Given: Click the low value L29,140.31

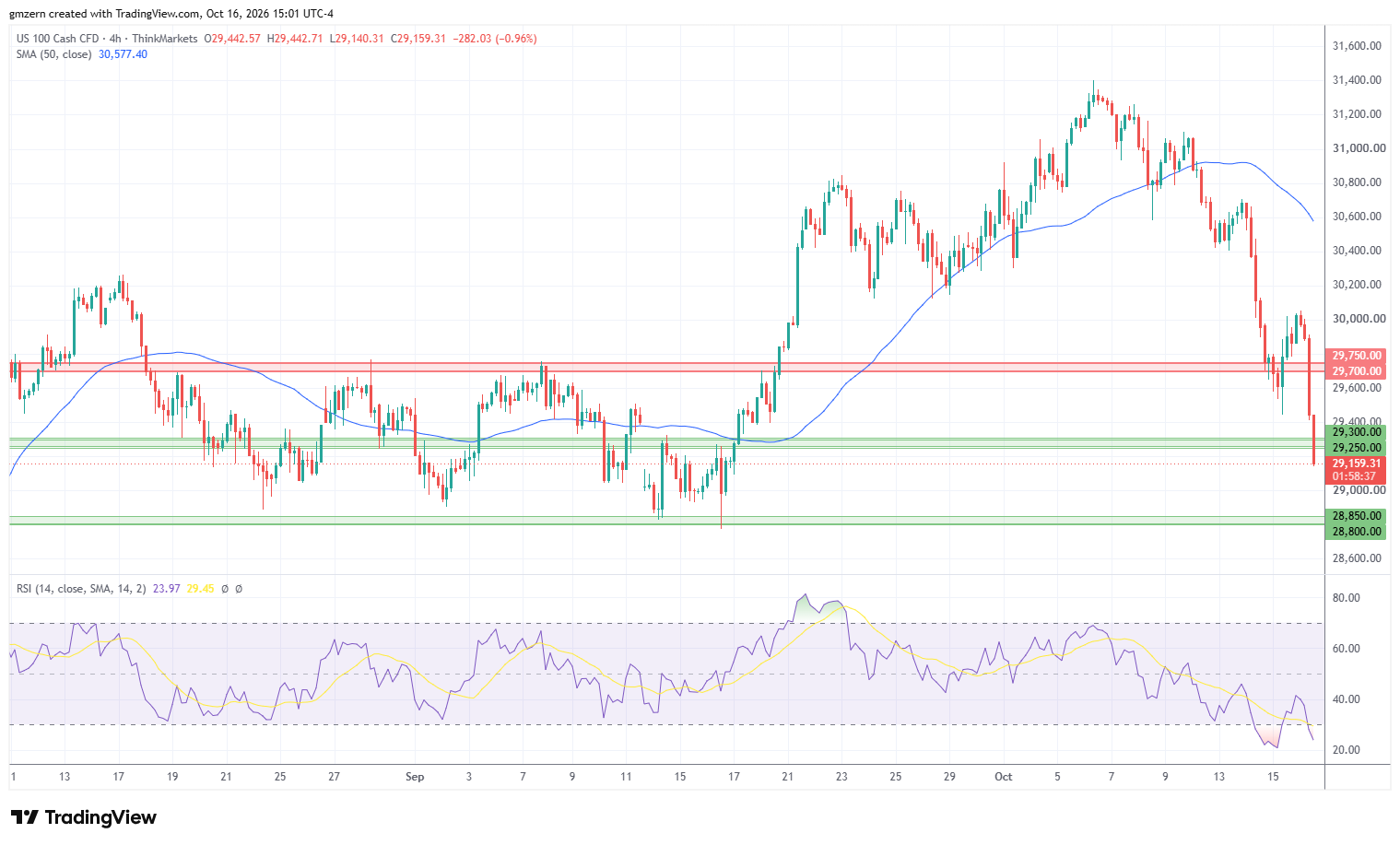Looking at the screenshot, I should click(x=358, y=39).
